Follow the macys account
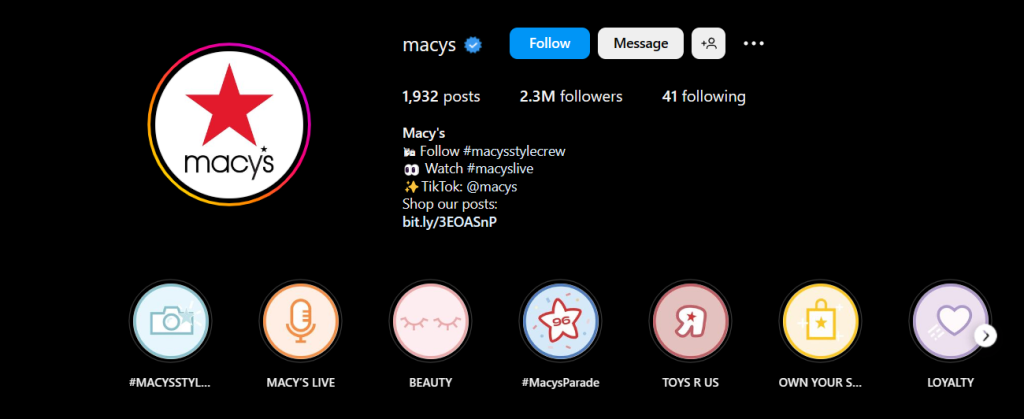This screenshot has width=1024, height=419. (x=550, y=44)
